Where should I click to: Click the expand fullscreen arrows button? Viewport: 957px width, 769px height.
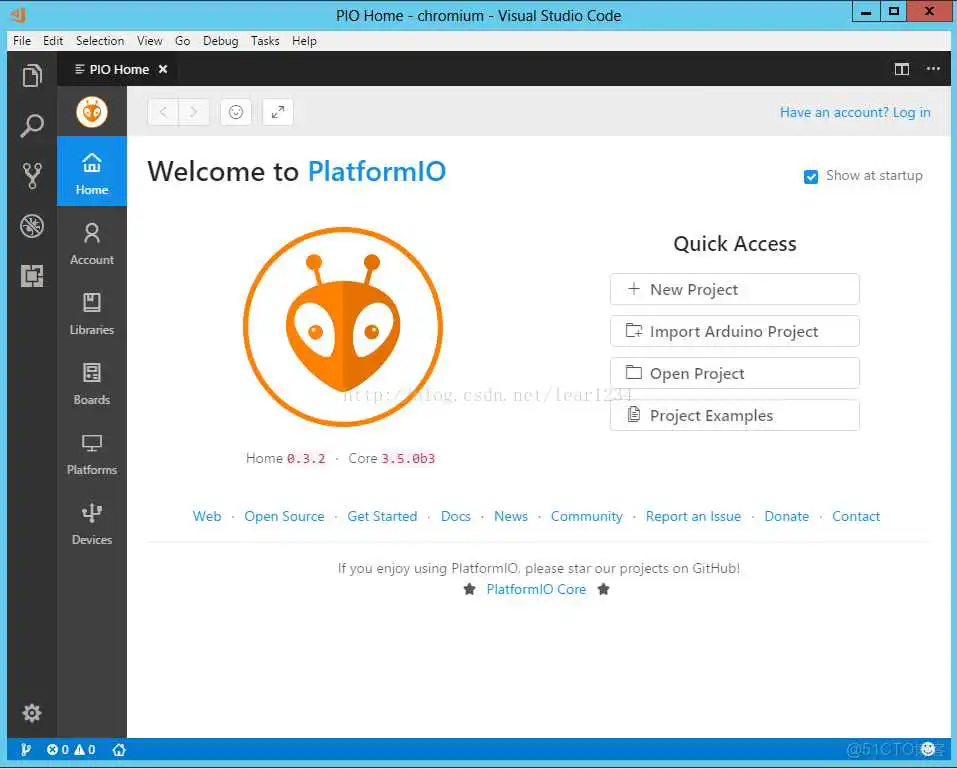pyautogui.click(x=278, y=112)
